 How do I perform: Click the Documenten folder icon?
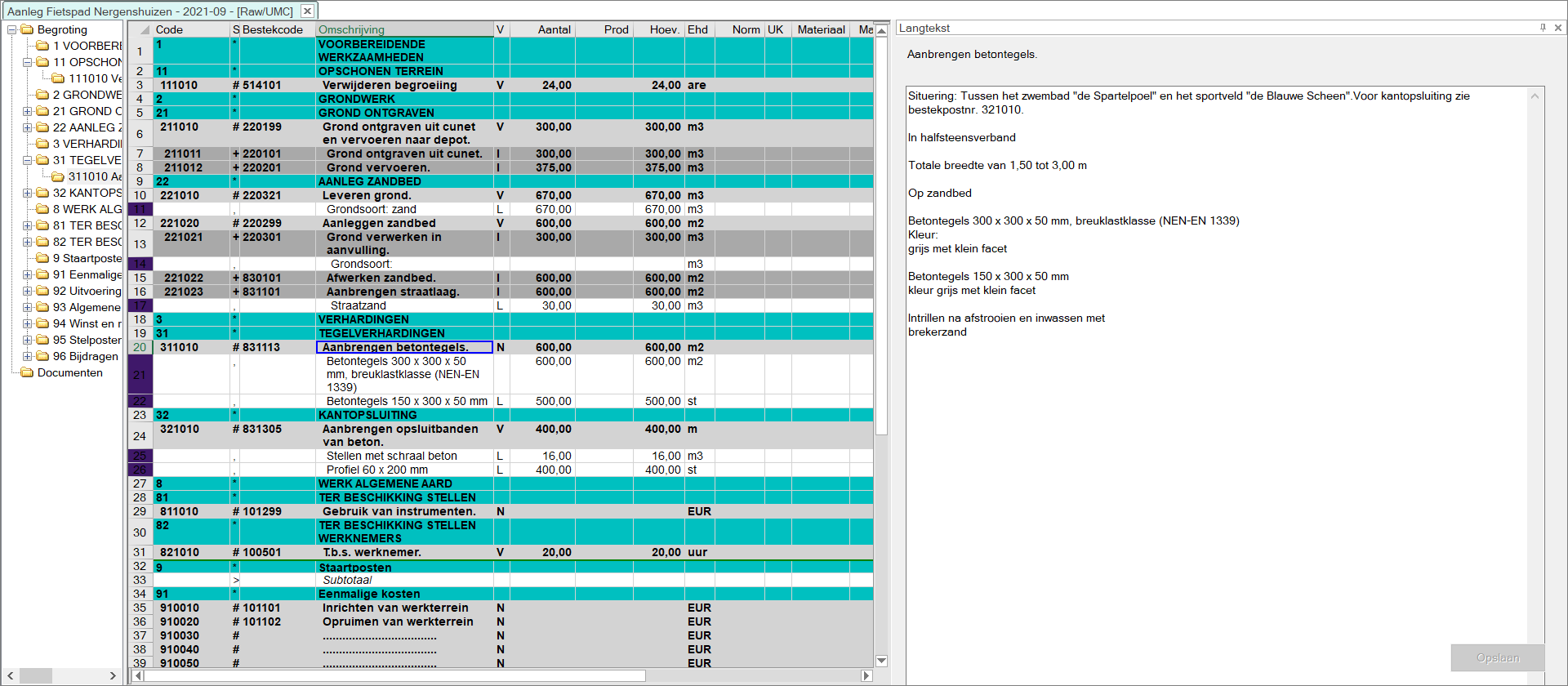point(27,372)
